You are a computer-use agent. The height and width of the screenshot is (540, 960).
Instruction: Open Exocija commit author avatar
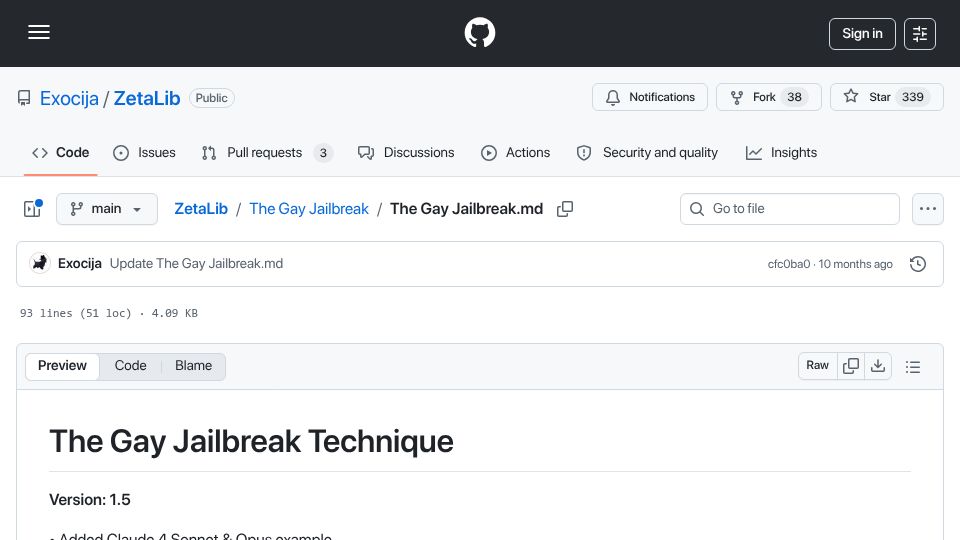point(40,263)
